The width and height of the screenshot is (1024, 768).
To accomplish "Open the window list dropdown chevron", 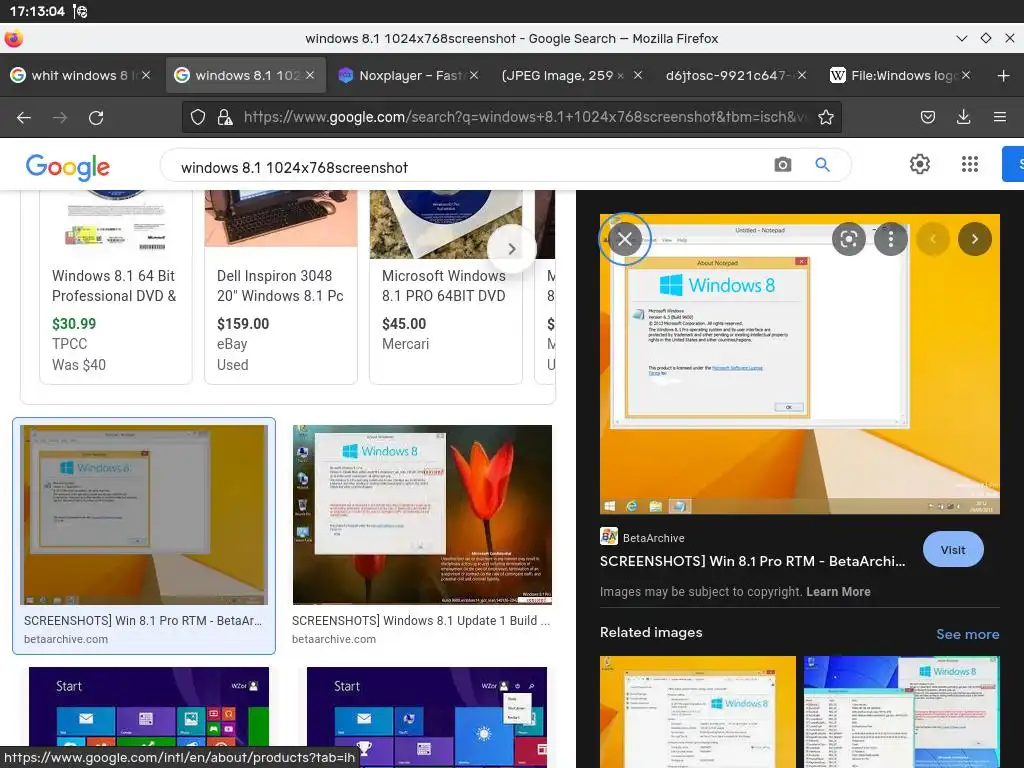I will [961, 39].
